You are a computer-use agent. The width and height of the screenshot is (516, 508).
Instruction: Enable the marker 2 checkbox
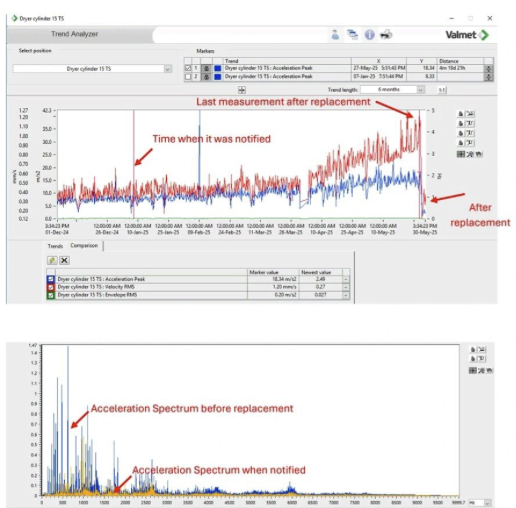[188, 77]
